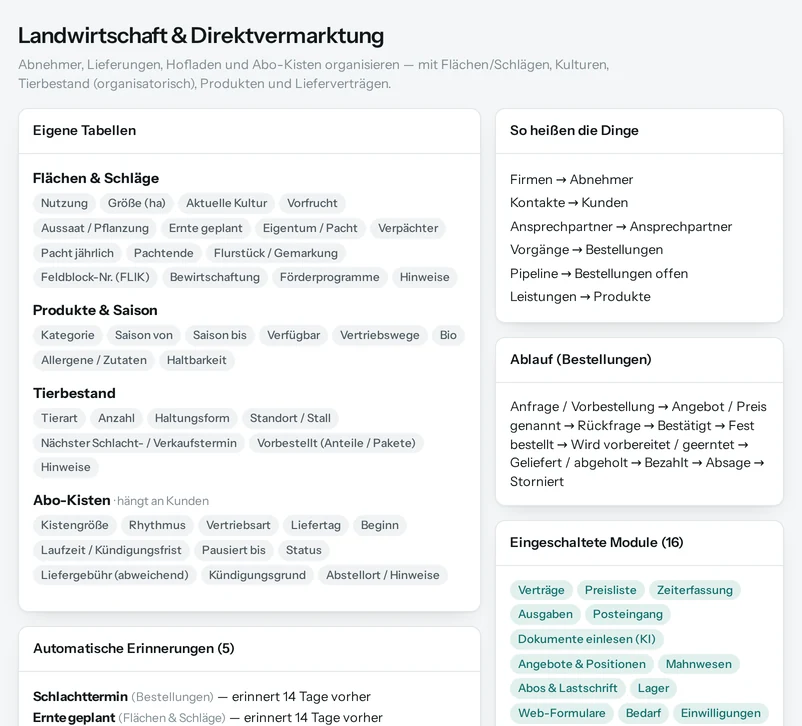
Task: Open the Verträge module tag
Action: (541, 590)
